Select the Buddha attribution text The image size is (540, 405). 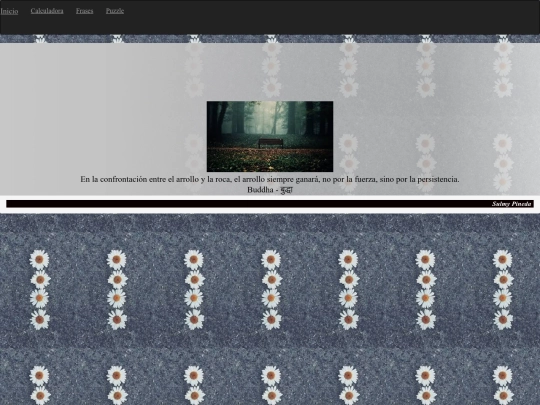point(270,190)
